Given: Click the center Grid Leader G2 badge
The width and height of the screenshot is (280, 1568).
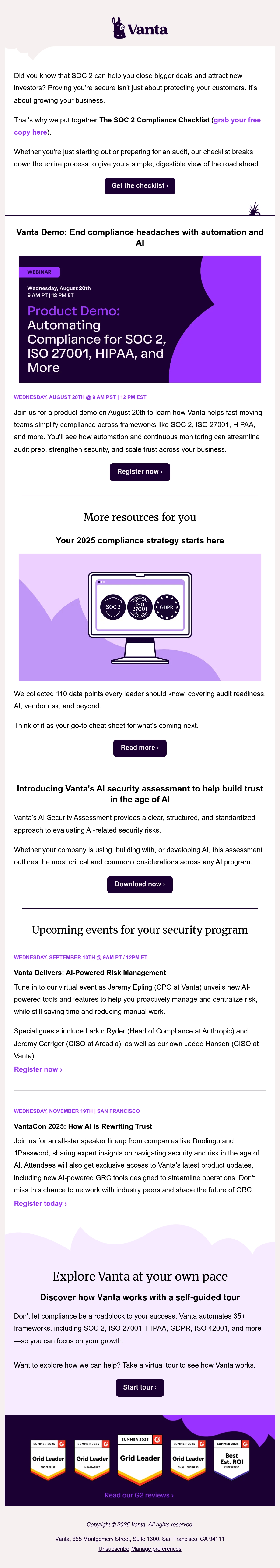Looking at the screenshot, I should pos(140,1460).
